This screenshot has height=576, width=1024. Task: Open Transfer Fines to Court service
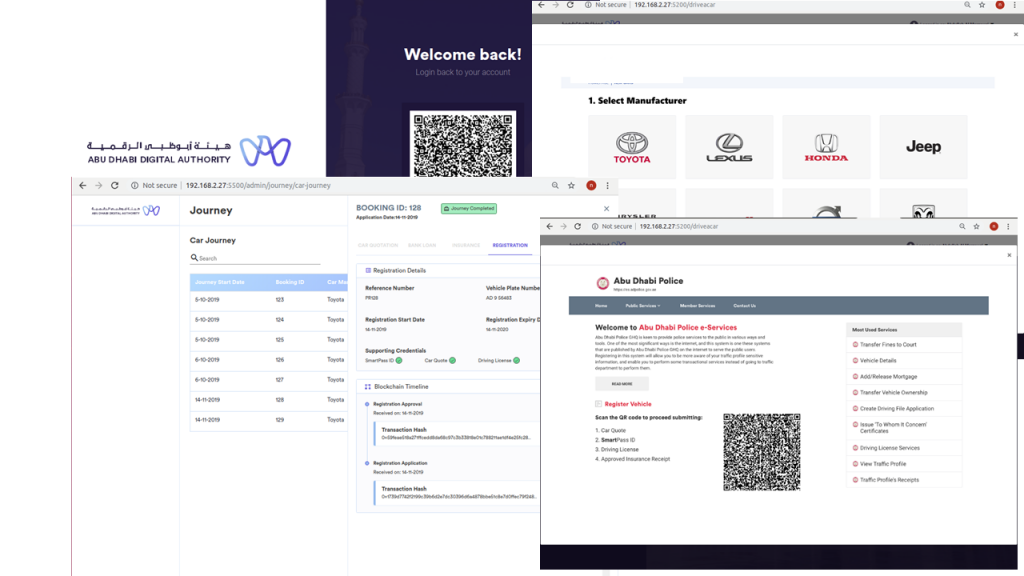tap(888, 345)
